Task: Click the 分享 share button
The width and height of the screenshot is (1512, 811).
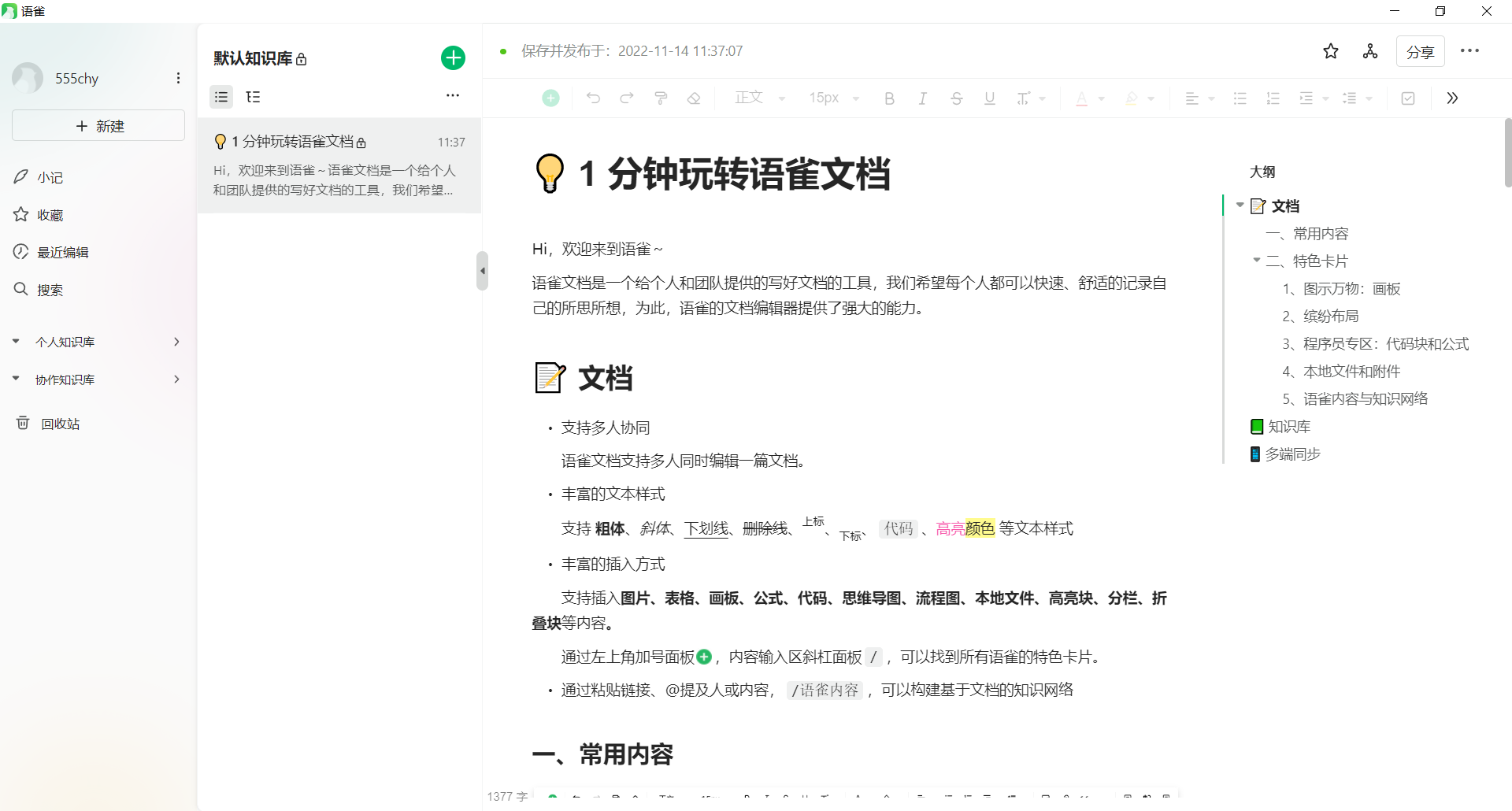Action: [1421, 51]
